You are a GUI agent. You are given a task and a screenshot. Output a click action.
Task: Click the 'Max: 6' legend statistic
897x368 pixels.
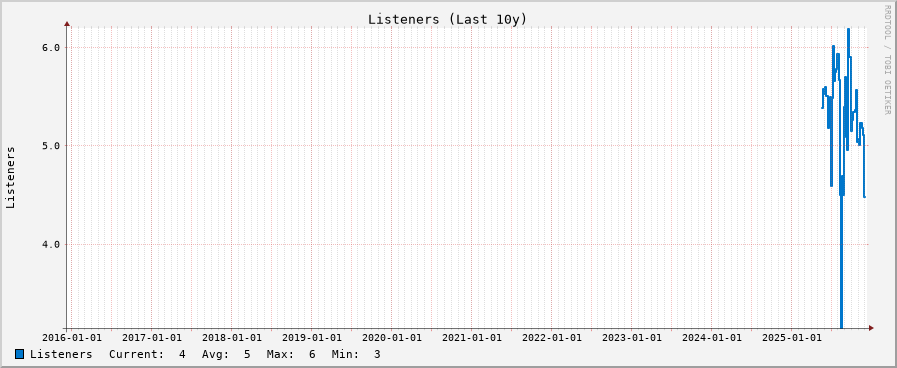click(291, 354)
